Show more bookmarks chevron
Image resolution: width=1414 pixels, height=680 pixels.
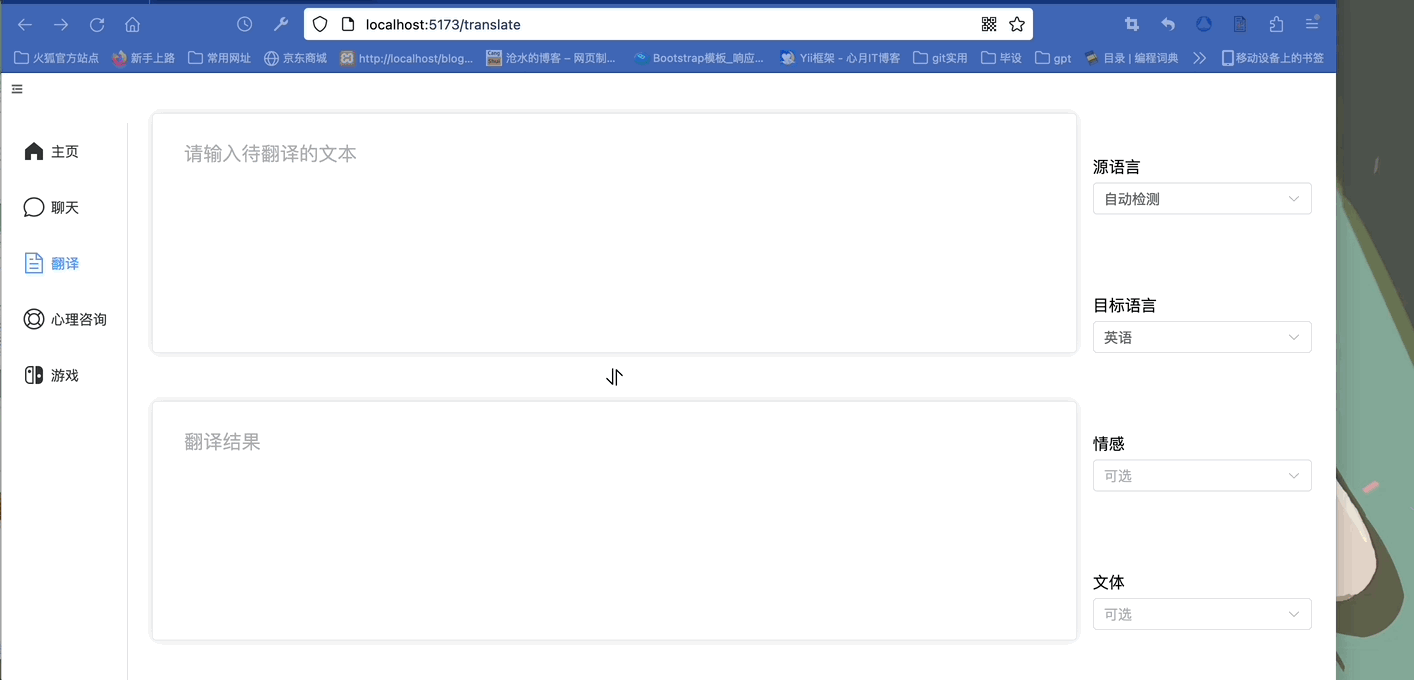(x=1200, y=58)
